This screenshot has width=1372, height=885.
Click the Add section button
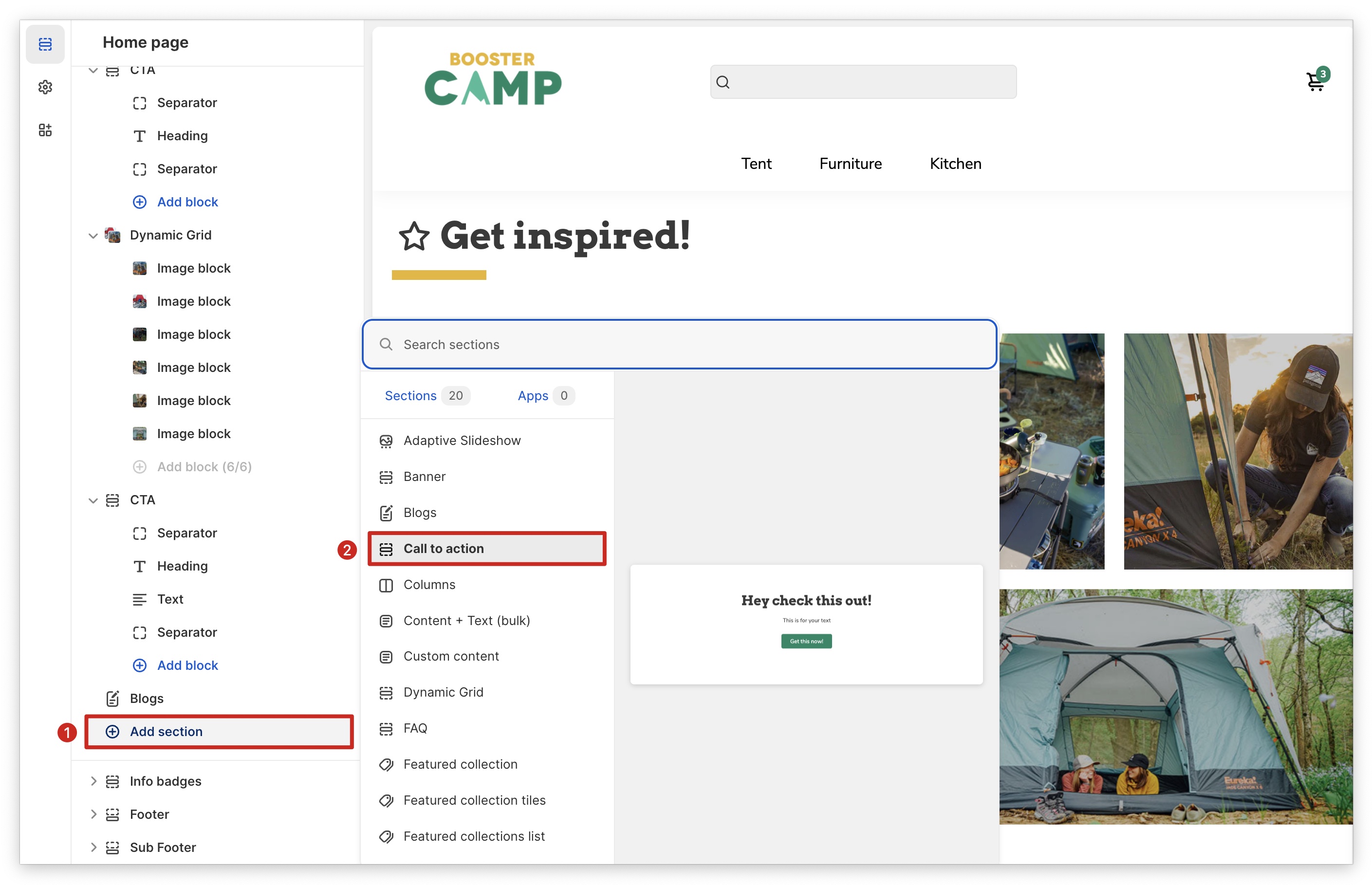click(166, 732)
